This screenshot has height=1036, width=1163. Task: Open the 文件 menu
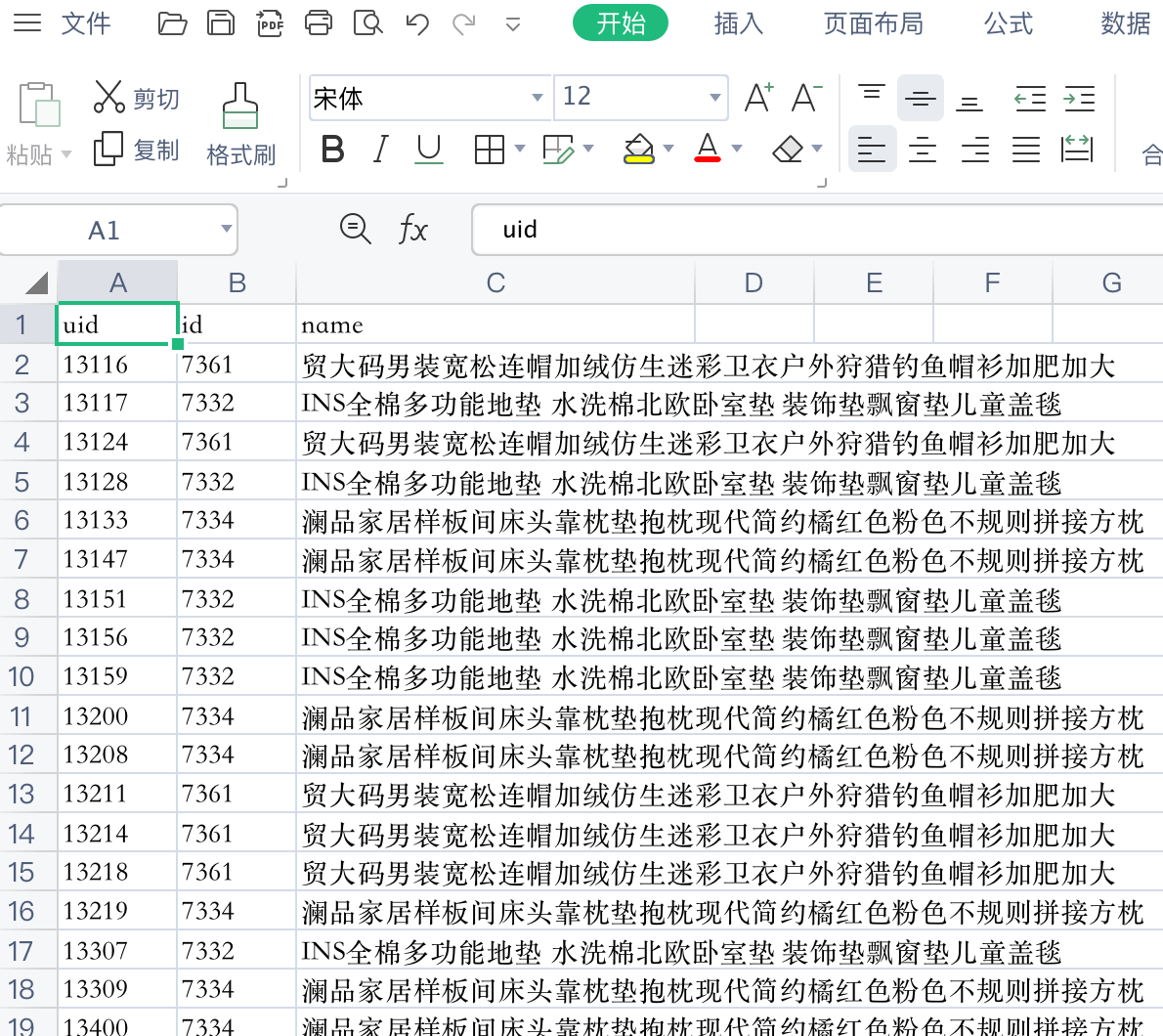(x=86, y=23)
